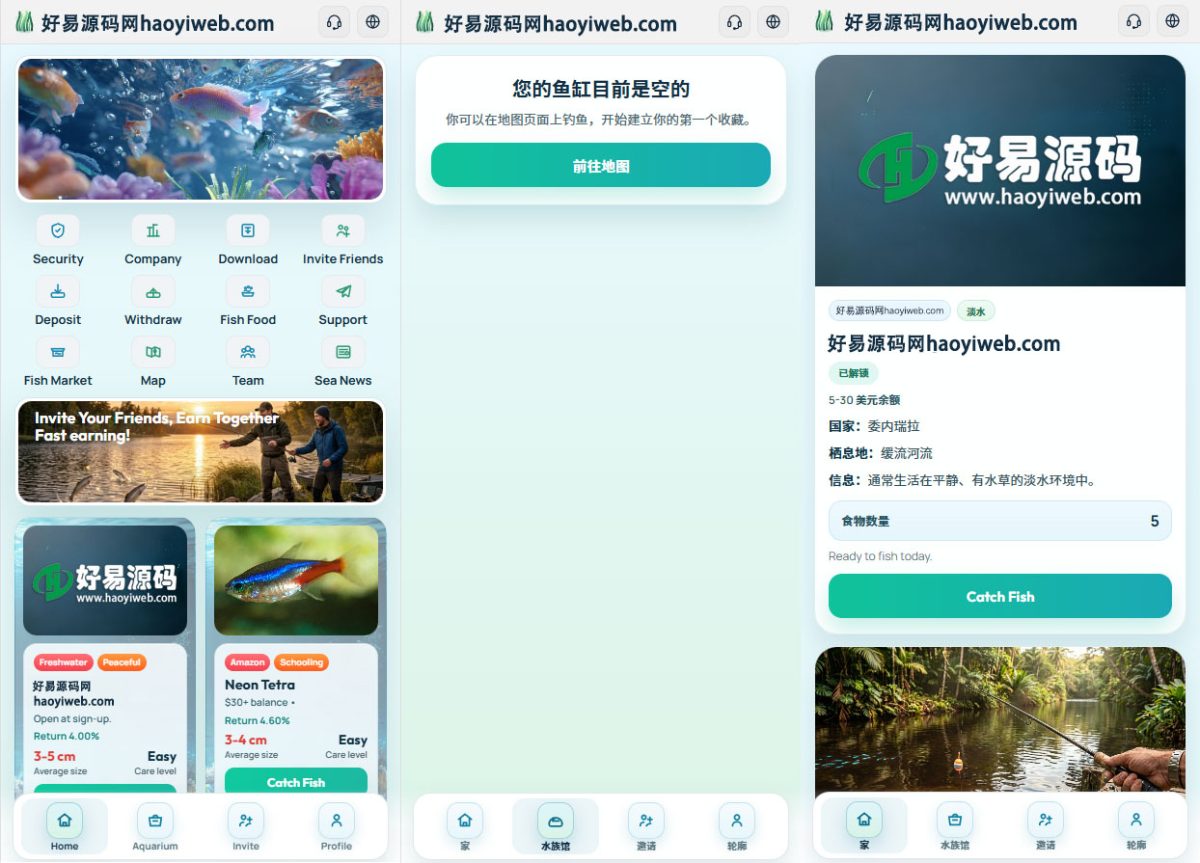Tap the Download icon
Viewport: 1200px width, 863px height.
[248, 231]
